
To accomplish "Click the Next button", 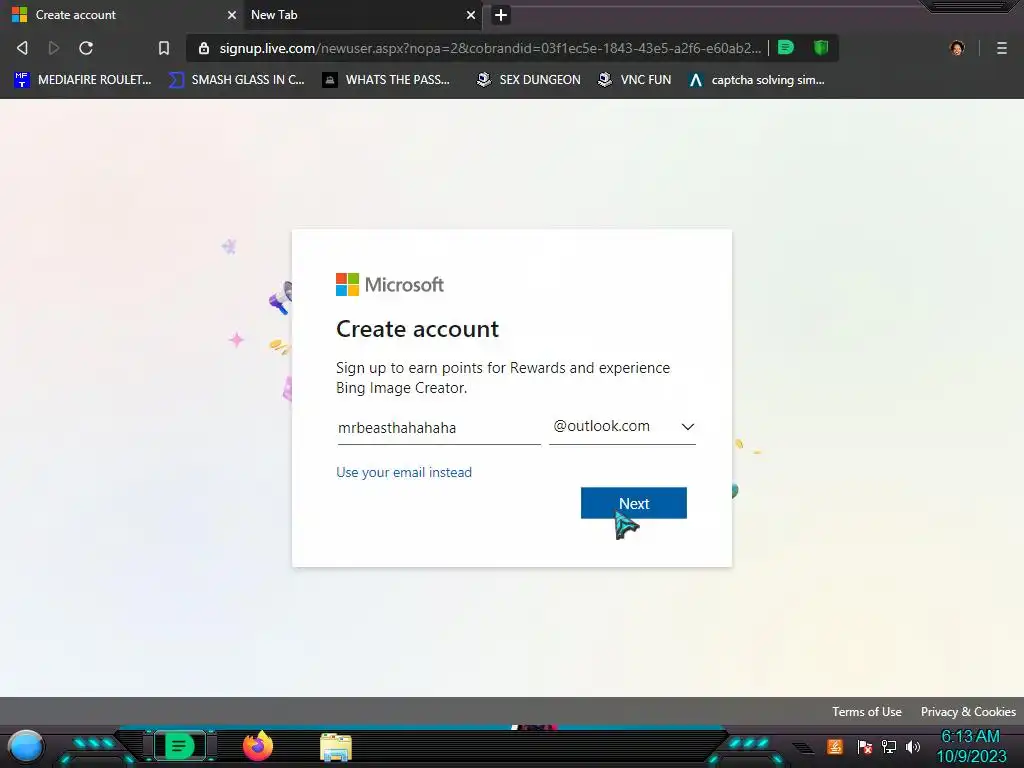I will coord(633,503).
